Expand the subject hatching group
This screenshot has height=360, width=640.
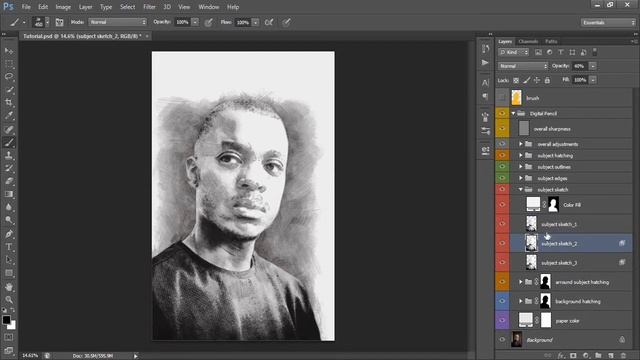(x=521, y=156)
